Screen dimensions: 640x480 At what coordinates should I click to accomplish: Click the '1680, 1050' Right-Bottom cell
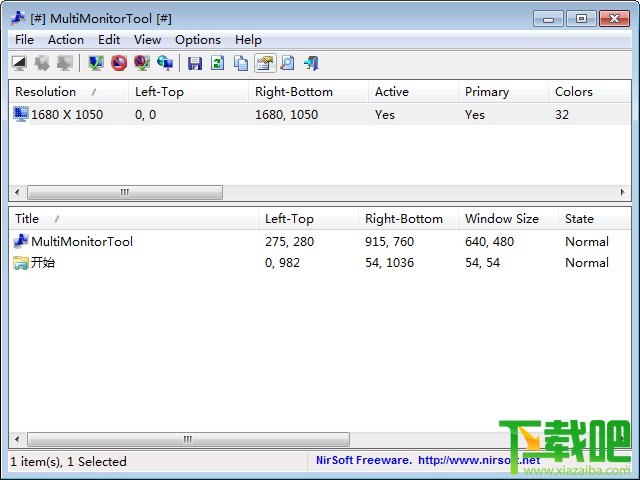pyautogui.click(x=287, y=114)
